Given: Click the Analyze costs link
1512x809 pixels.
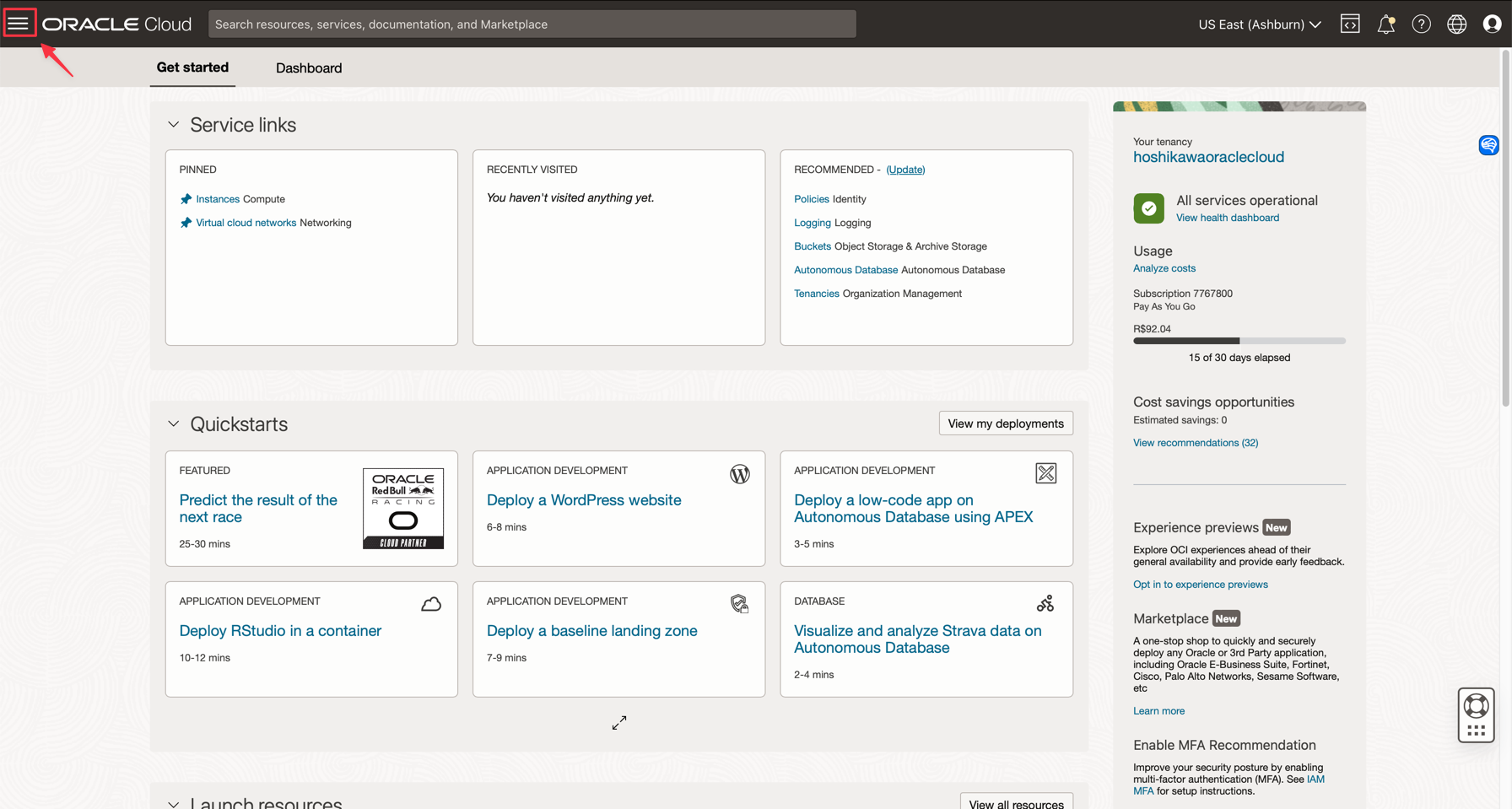Looking at the screenshot, I should (1164, 268).
